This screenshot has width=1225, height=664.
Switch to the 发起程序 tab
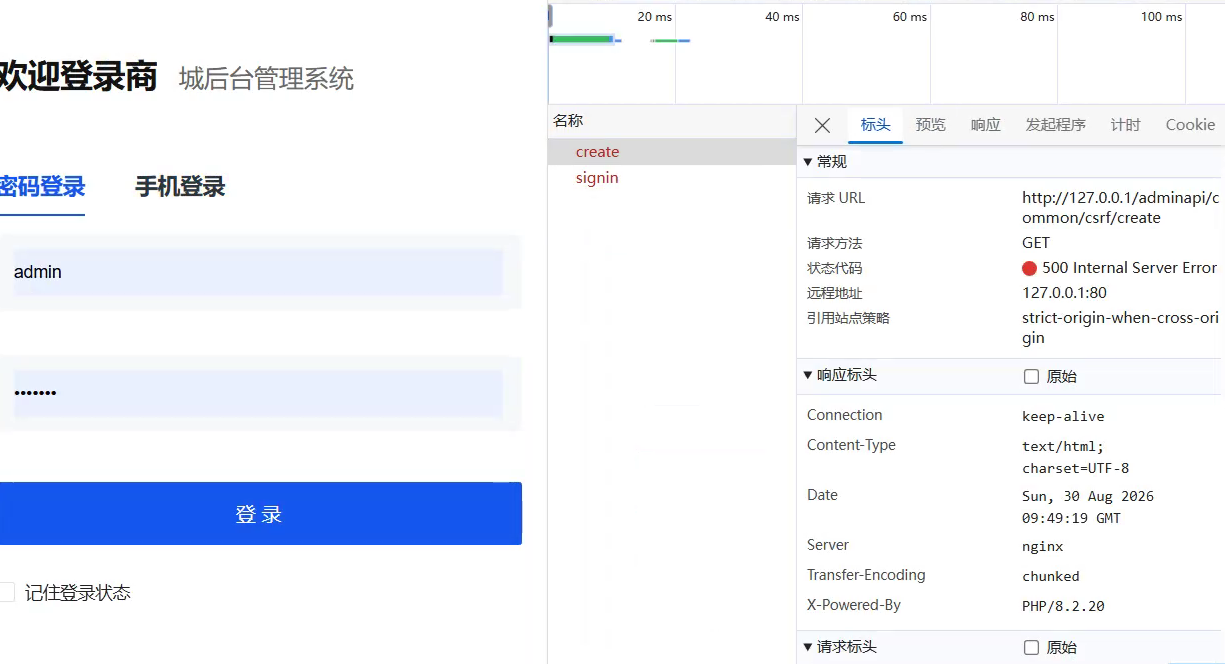[x=1055, y=125]
